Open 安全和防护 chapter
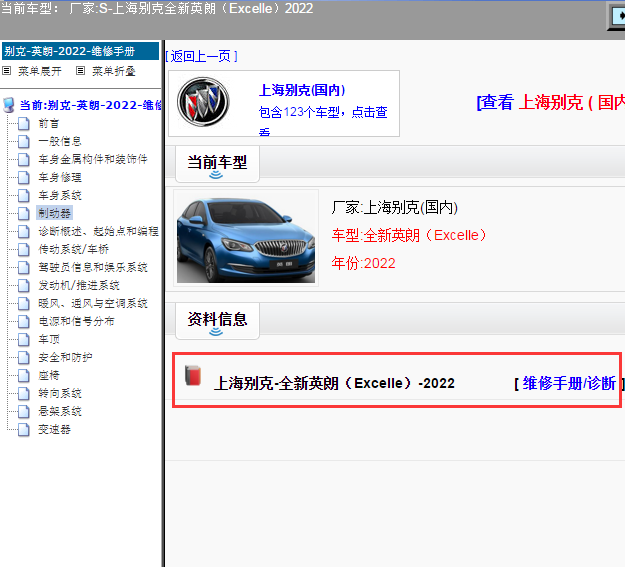The height and width of the screenshot is (567, 625). 65,358
